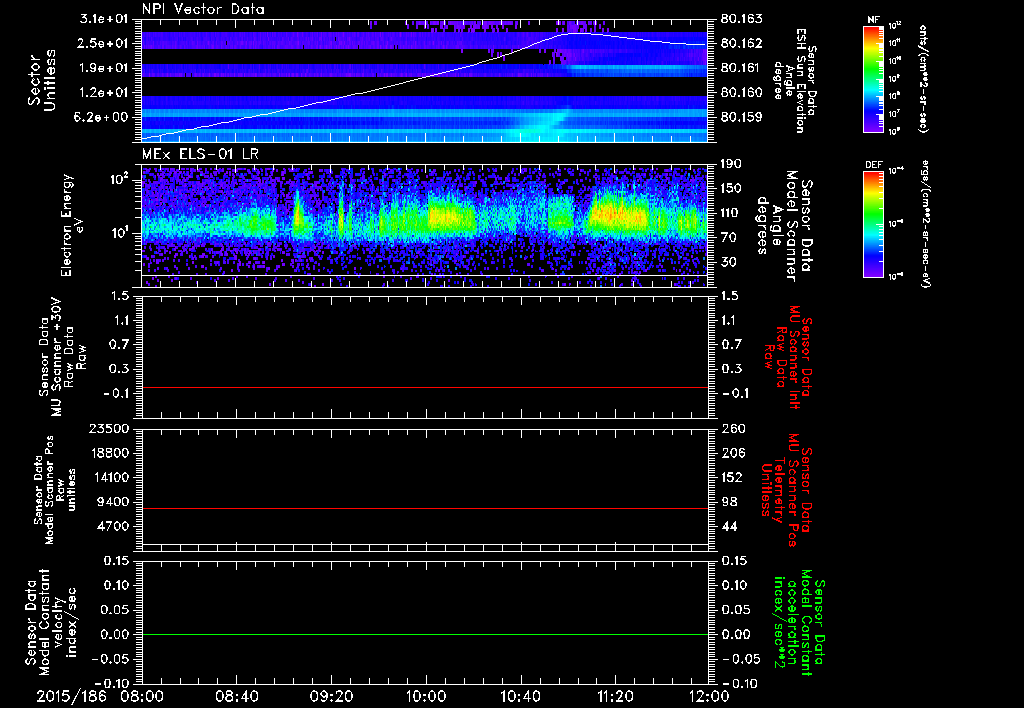The image size is (1024, 708).
Task: Click the 11:20 time axis label
Action: coord(615,695)
